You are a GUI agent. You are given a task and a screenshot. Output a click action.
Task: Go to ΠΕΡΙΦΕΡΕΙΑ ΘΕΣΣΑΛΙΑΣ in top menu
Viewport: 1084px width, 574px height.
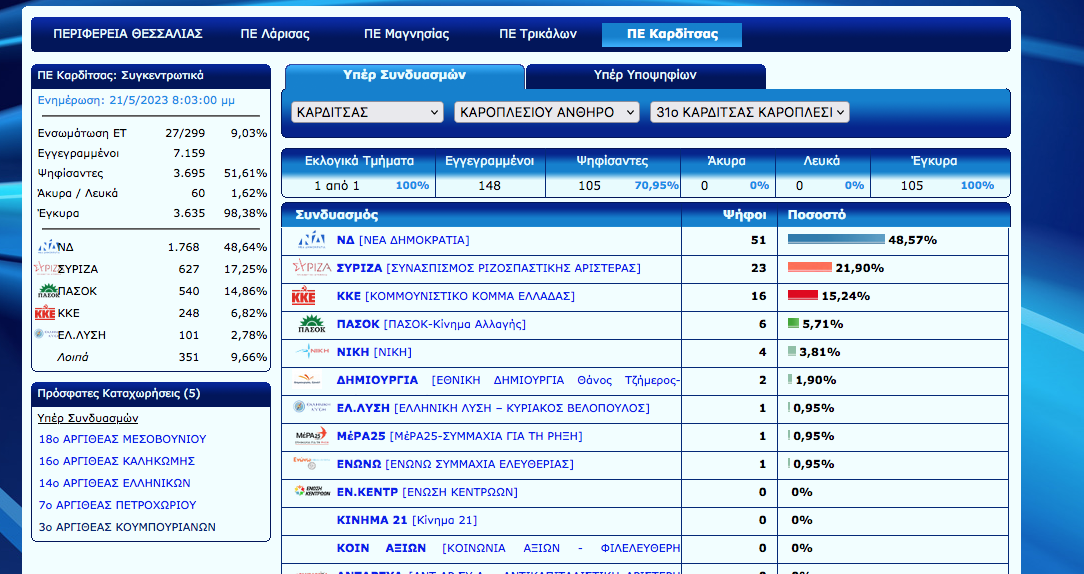tap(128, 34)
